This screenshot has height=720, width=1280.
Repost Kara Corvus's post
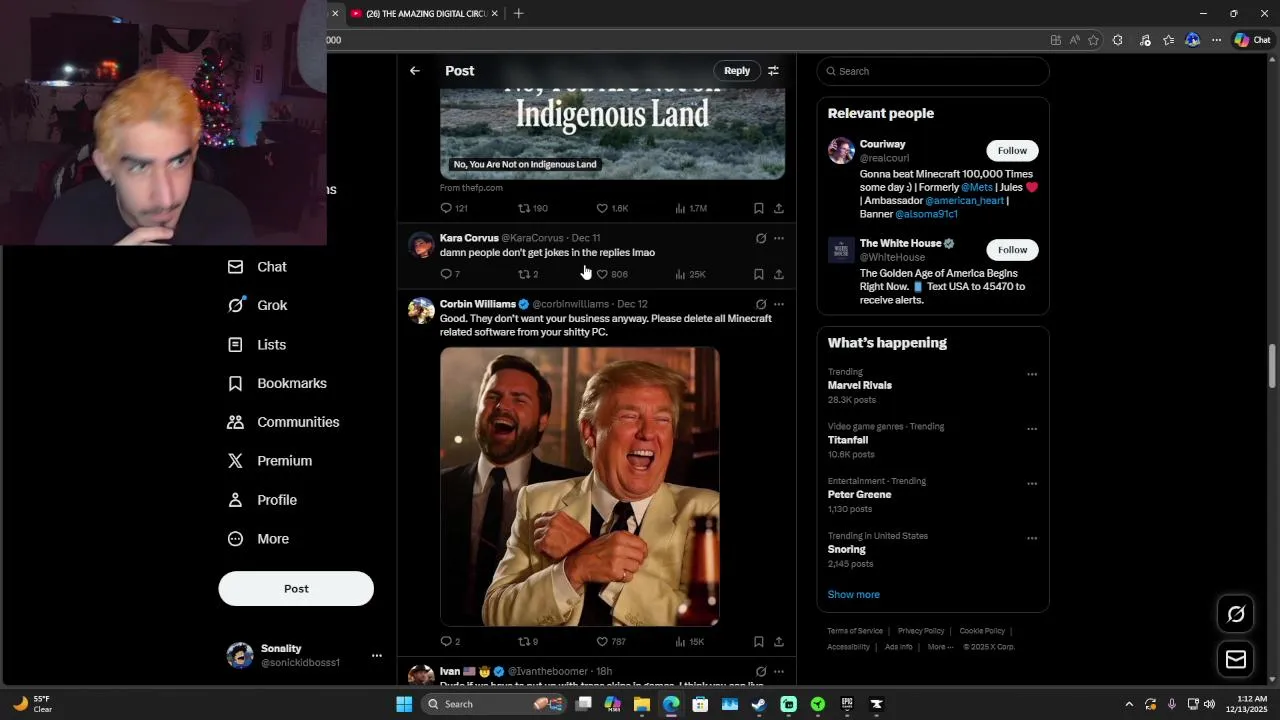pos(528,274)
